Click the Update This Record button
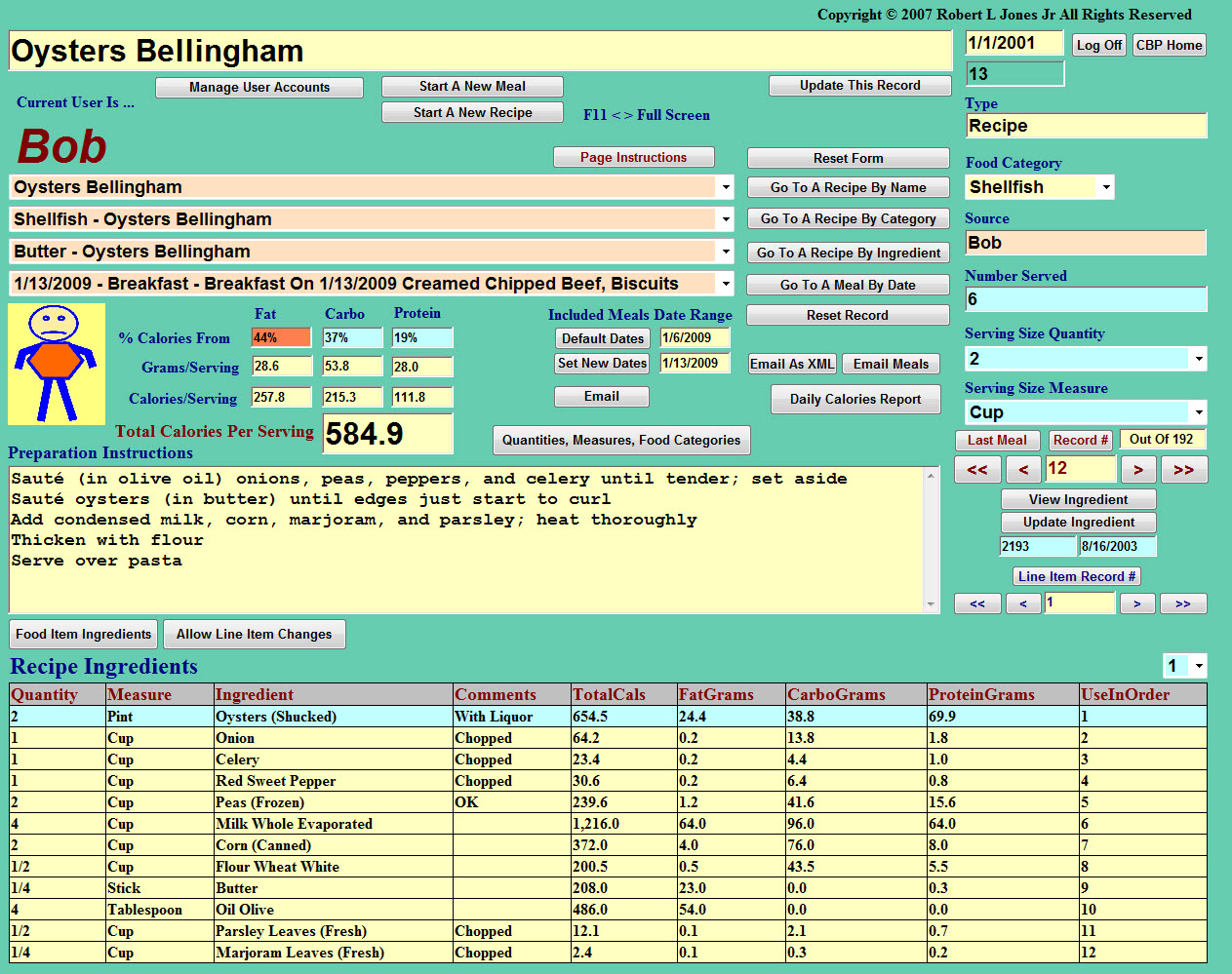Screen dimensions: 1232x974 pyautogui.click(x=859, y=86)
